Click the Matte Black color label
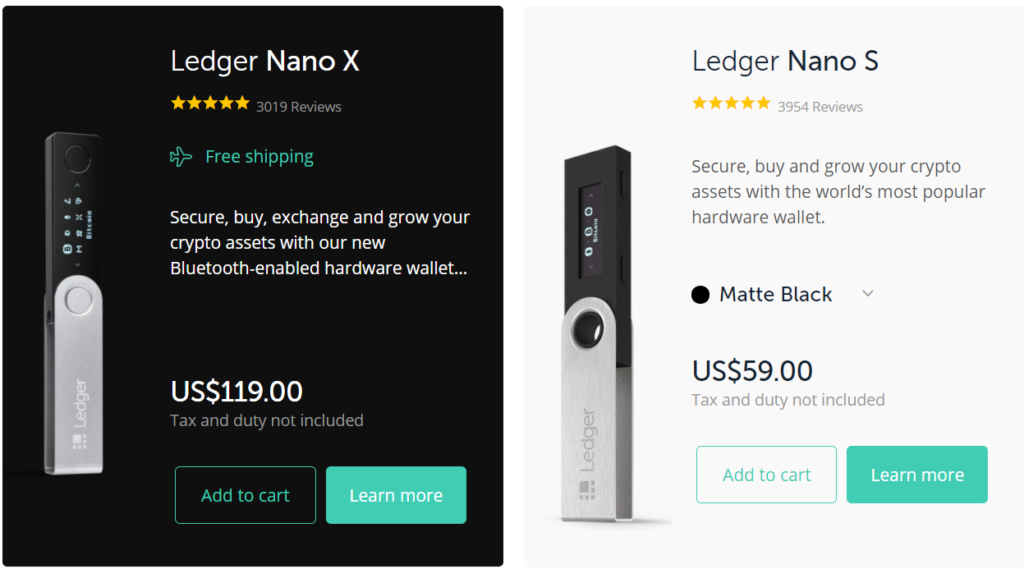Image resolution: width=1024 pixels, height=569 pixels. (775, 294)
